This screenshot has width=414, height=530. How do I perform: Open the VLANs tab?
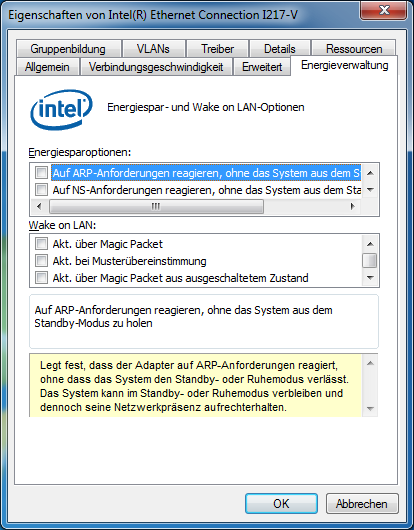click(x=153, y=49)
